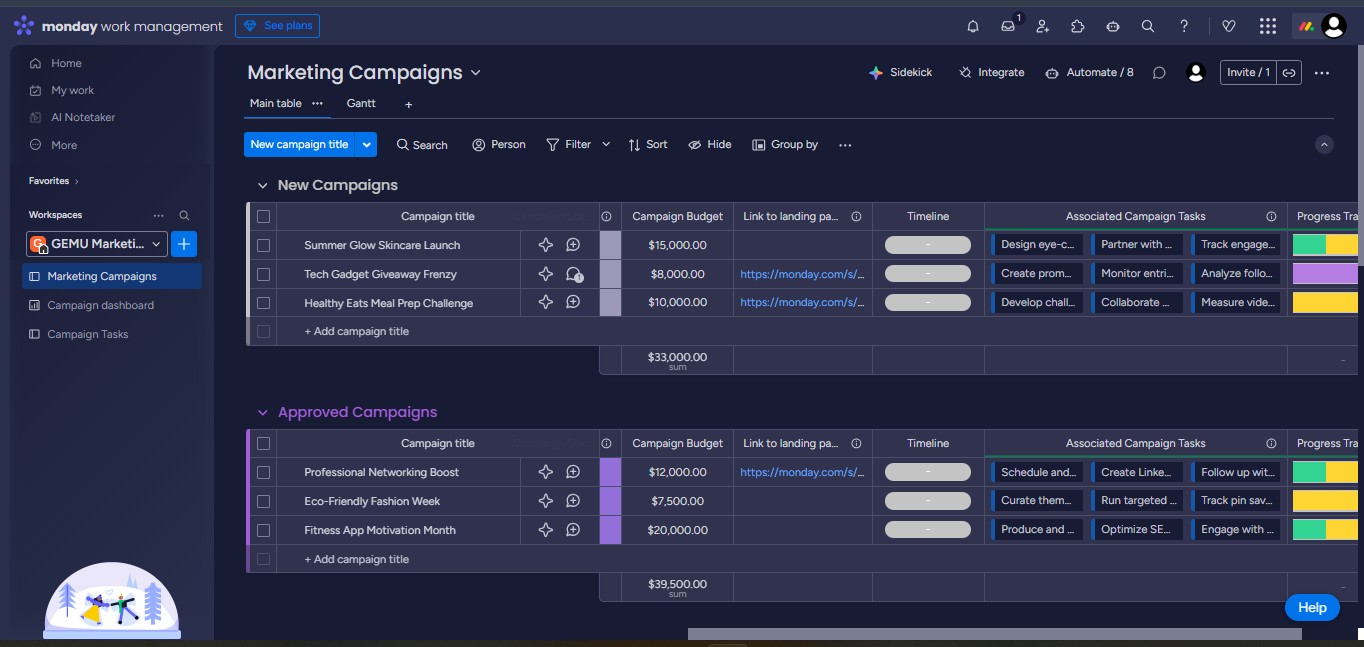Click the Tech Gadget purple progress bar

tap(1325, 274)
